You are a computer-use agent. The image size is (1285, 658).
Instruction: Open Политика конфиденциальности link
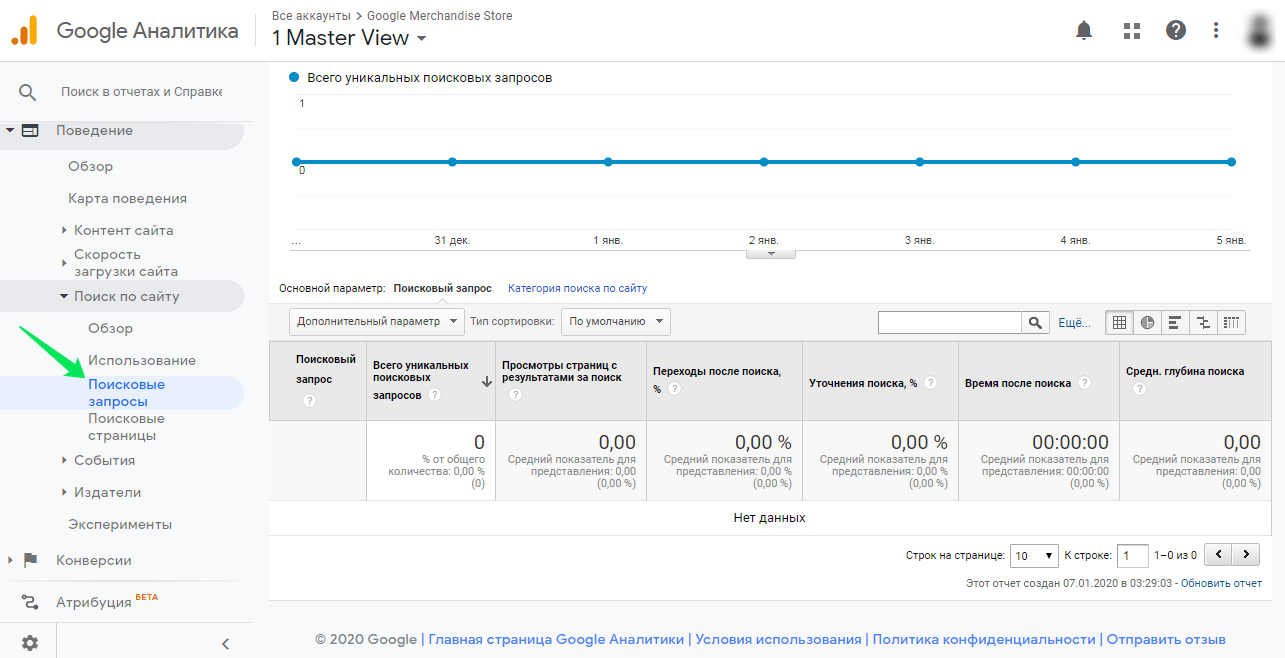[983, 639]
